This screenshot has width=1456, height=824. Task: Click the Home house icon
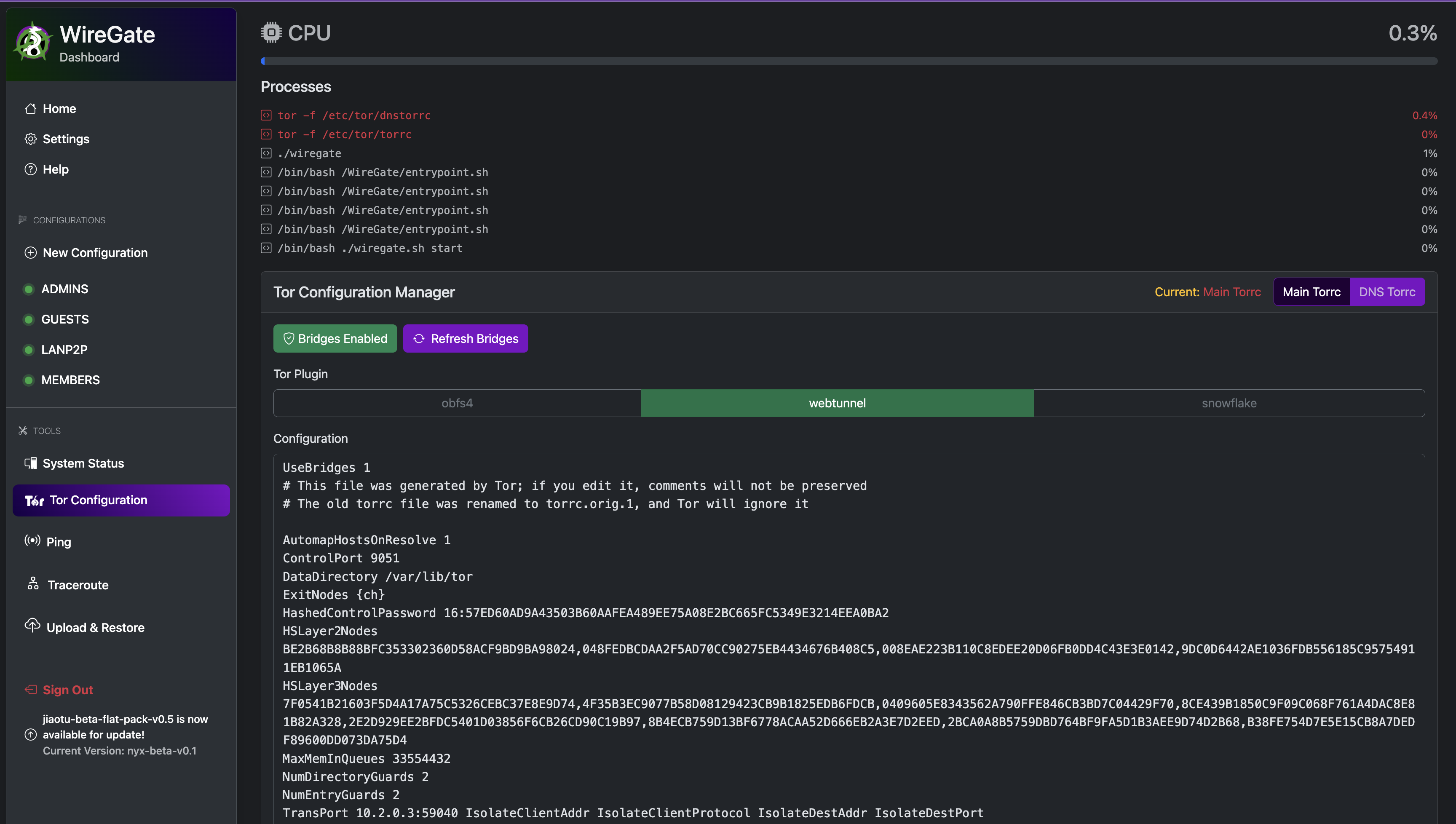[31, 109]
